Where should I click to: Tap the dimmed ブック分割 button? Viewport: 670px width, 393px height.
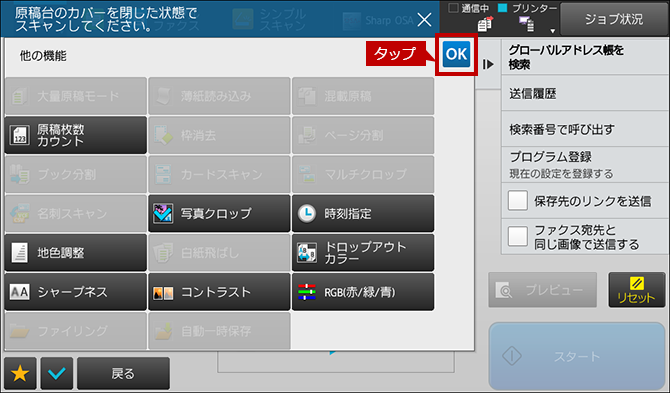click(x=76, y=174)
